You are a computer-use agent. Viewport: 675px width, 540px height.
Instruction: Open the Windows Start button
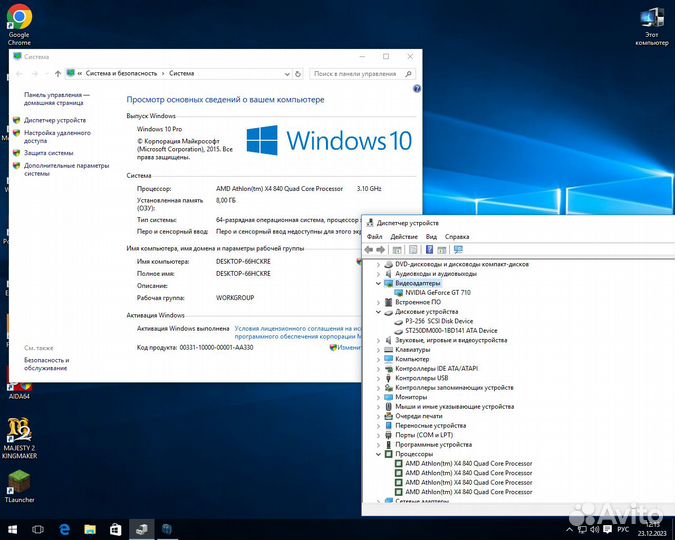point(12,529)
